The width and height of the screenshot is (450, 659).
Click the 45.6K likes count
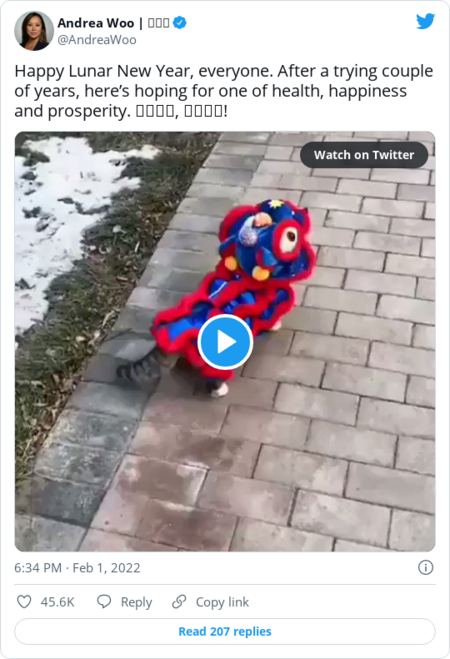(58, 602)
